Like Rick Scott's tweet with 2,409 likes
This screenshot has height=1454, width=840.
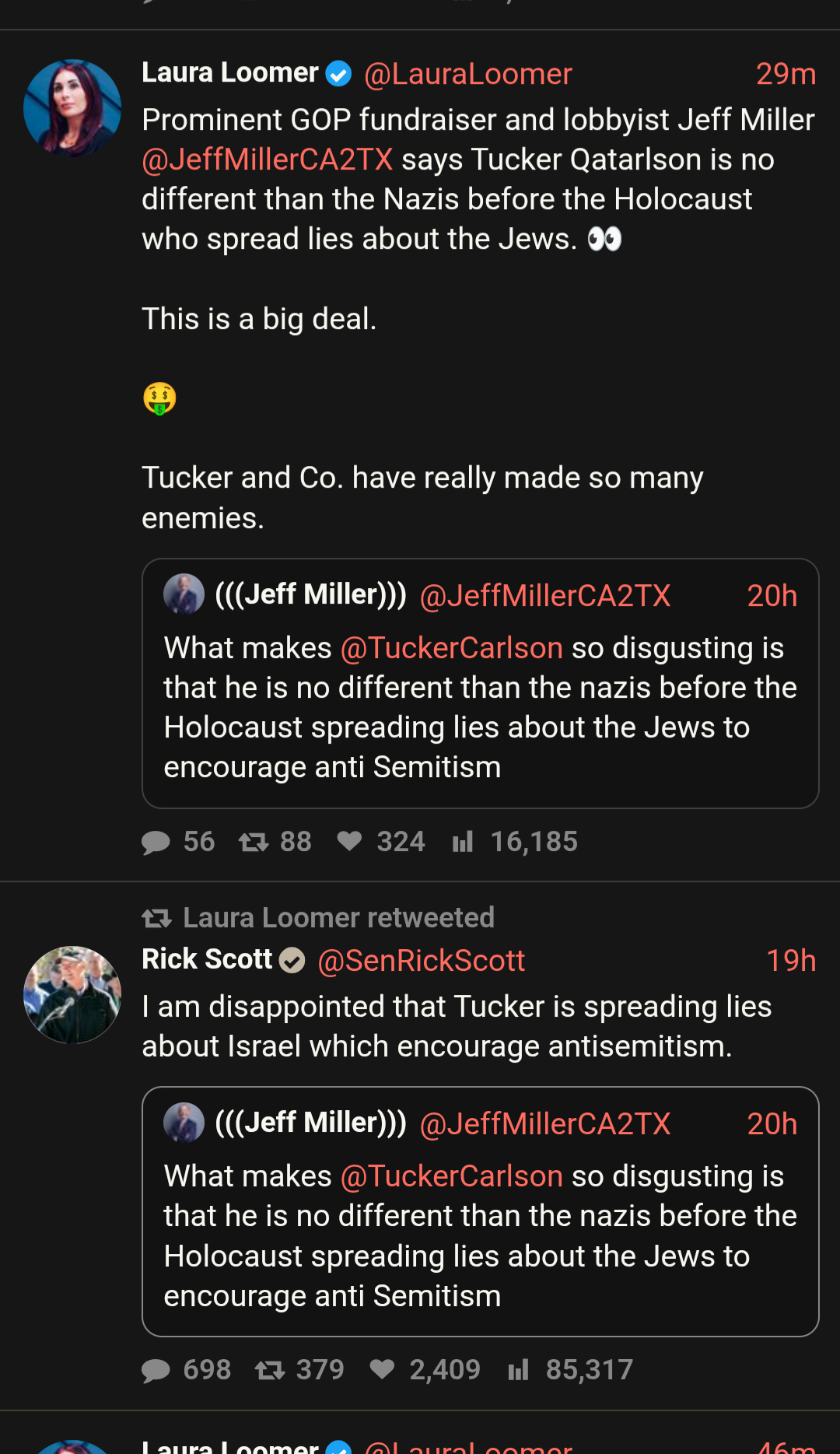pos(382,1369)
